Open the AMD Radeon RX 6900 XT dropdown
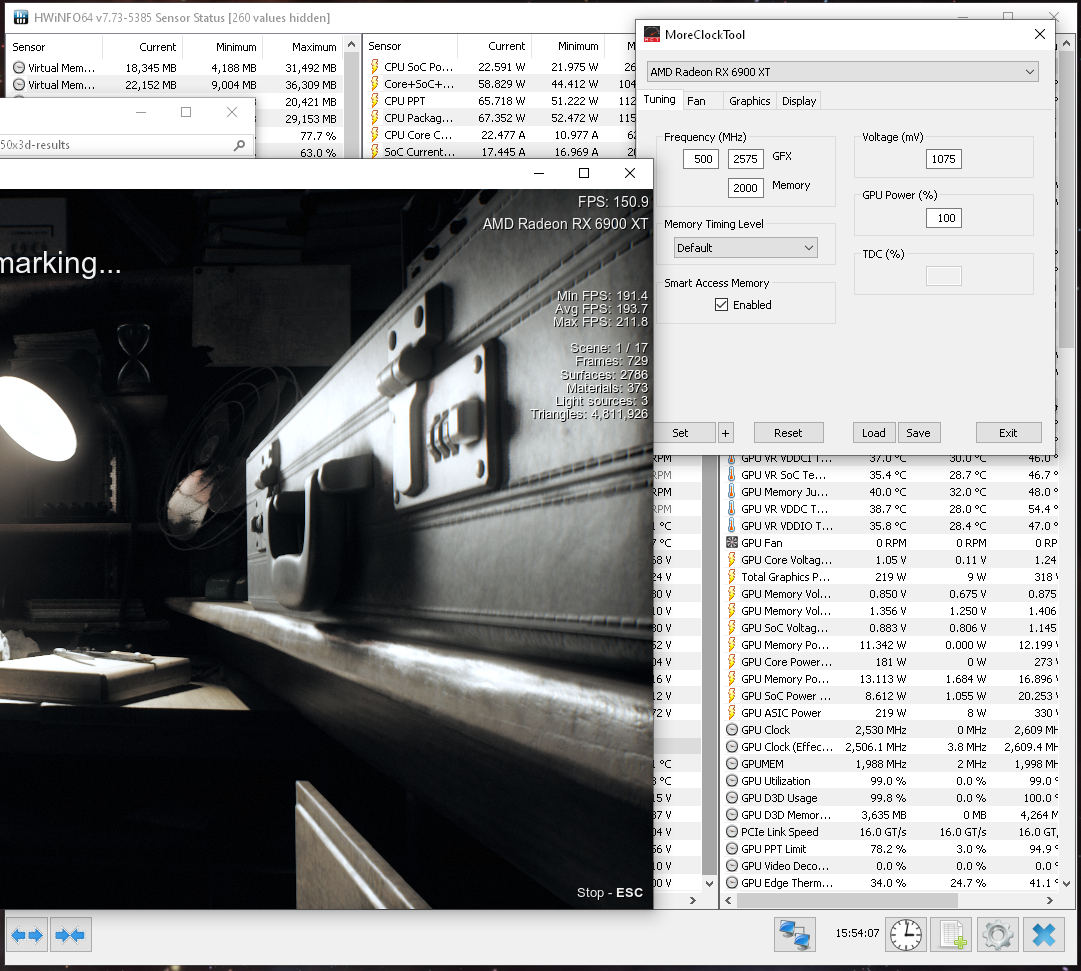 click(842, 72)
